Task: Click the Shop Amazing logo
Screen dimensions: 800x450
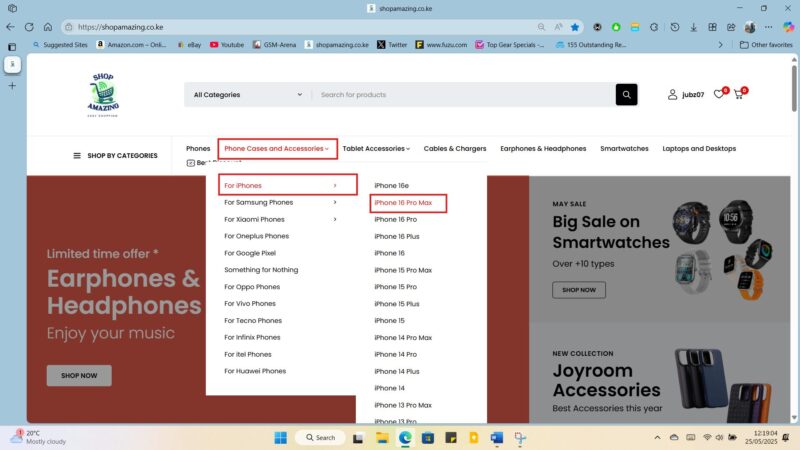Action: (104, 94)
